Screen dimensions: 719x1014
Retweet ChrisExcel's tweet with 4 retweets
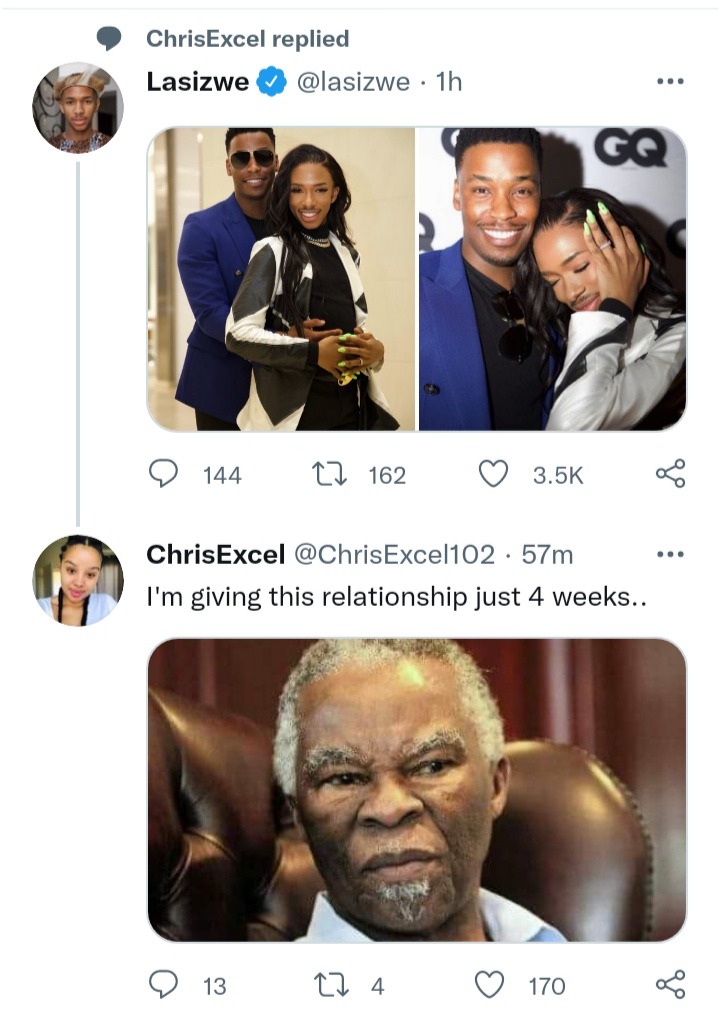(x=330, y=985)
